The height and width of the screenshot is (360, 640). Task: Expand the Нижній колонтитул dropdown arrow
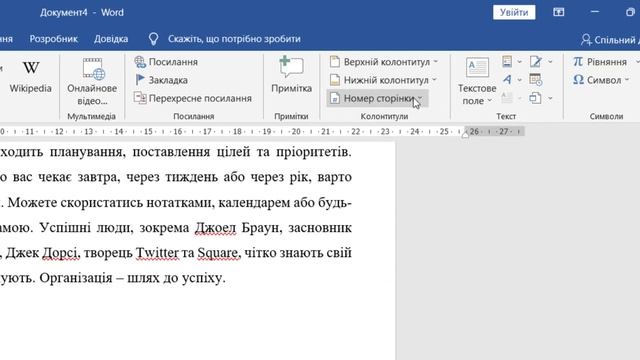[434, 80]
